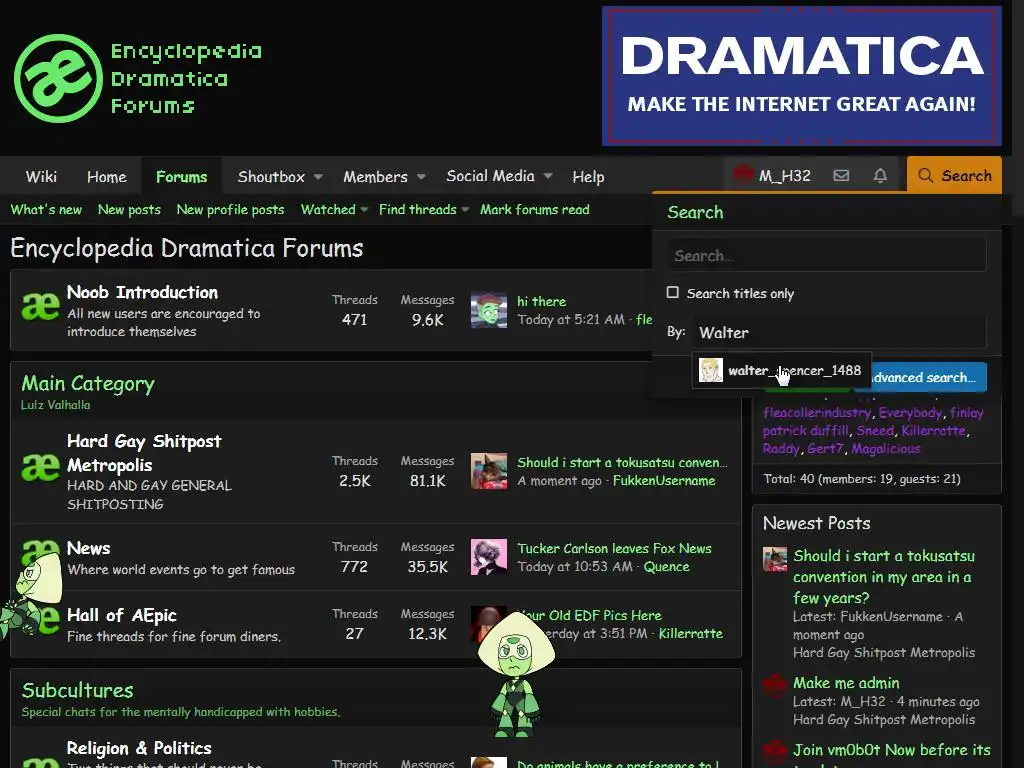Focus the Search keywords input field
This screenshot has width=1024, height=768.
(x=827, y=255)
